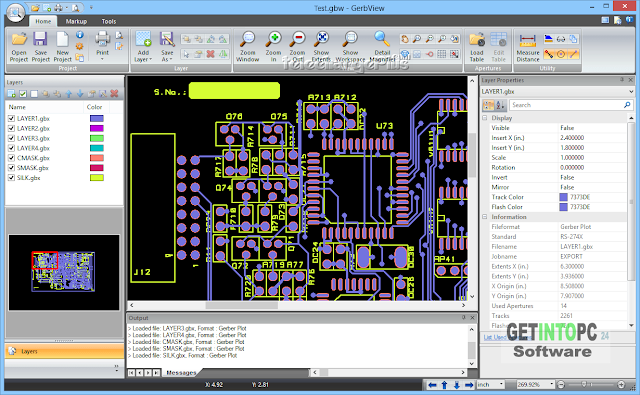Click Show Workspace
This screenshot has width=640, height=395.
350,47
